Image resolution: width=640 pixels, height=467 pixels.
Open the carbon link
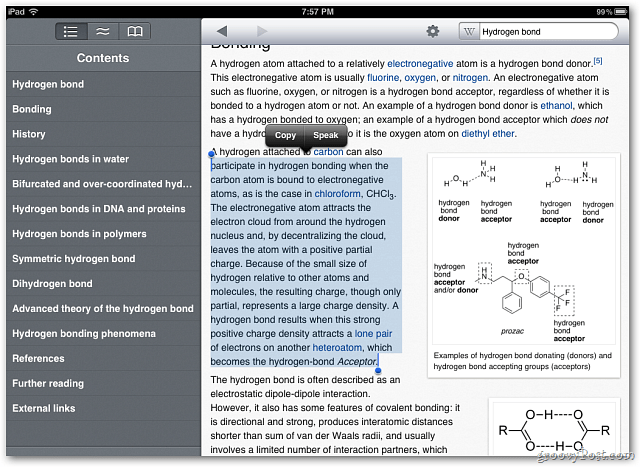(x=328, y=152)
